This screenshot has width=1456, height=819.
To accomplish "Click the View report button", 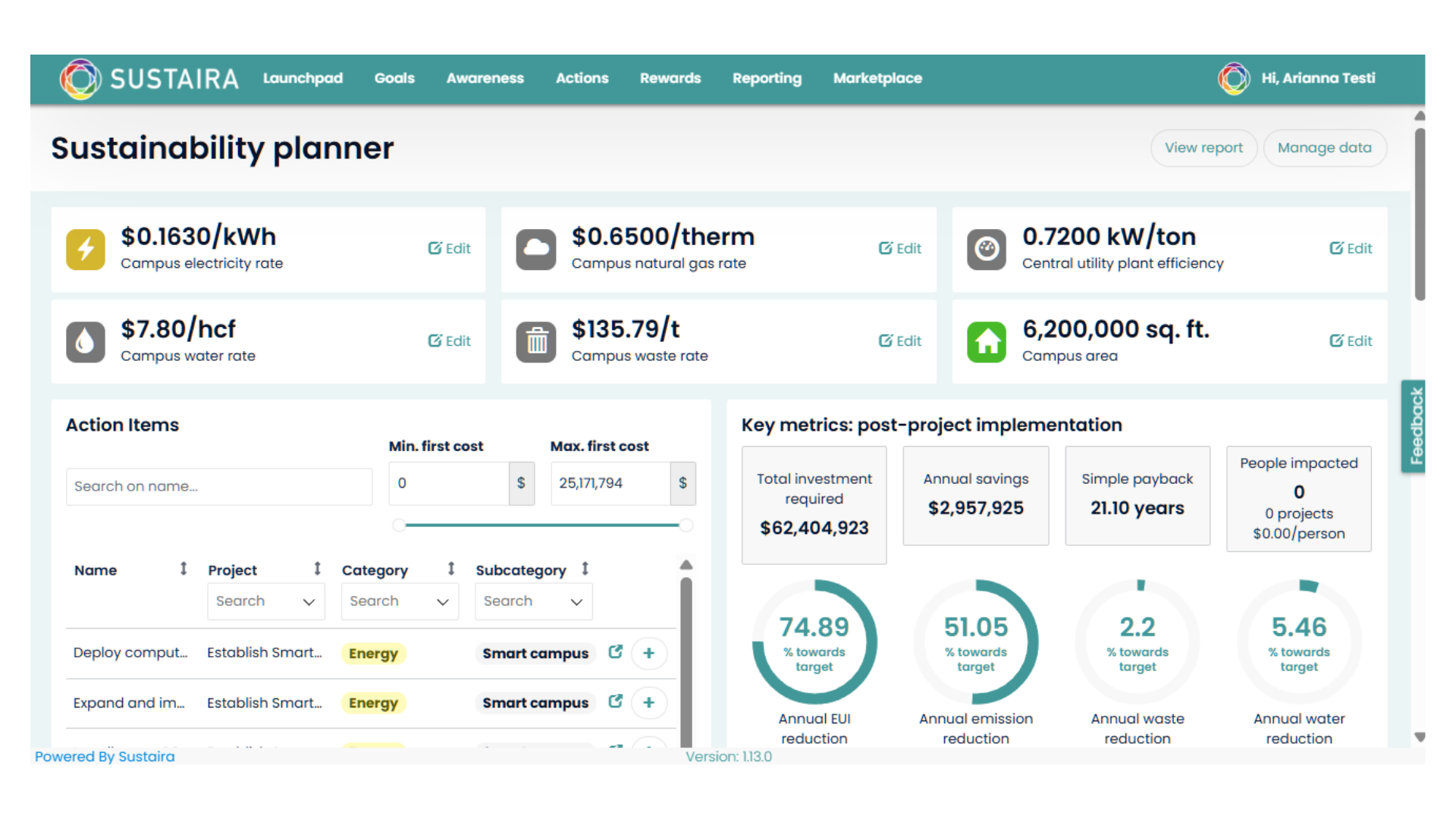I will [1203, 148].
